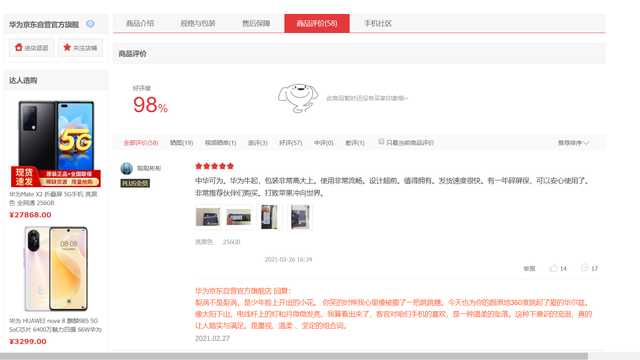This screenshot has width=640, height=360.
Task: Follow the store with 关注店铺 button
Action: tap(80, 48)
